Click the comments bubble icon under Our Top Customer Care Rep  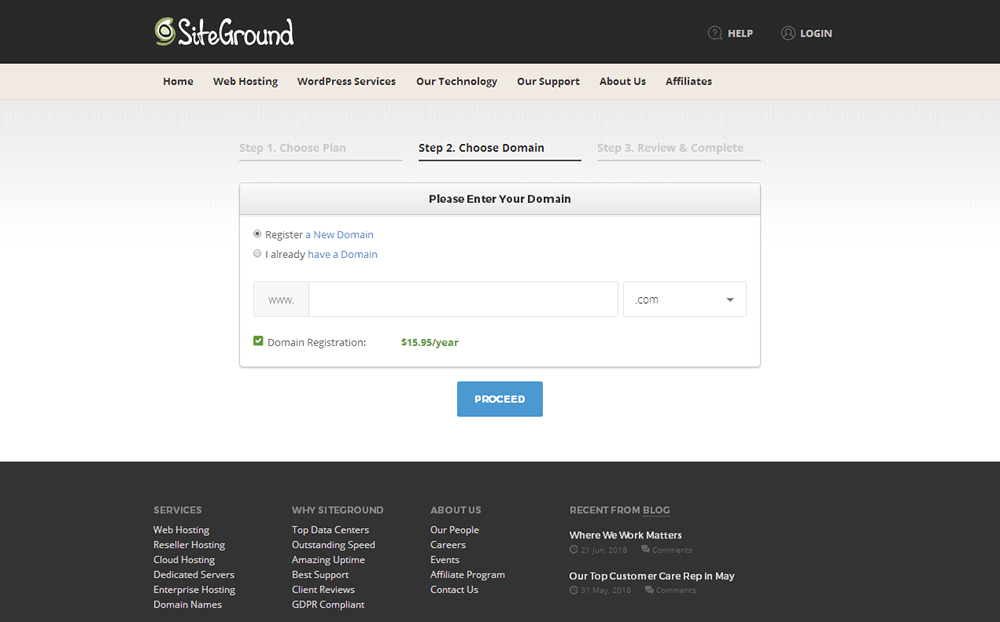pos(649,590)
